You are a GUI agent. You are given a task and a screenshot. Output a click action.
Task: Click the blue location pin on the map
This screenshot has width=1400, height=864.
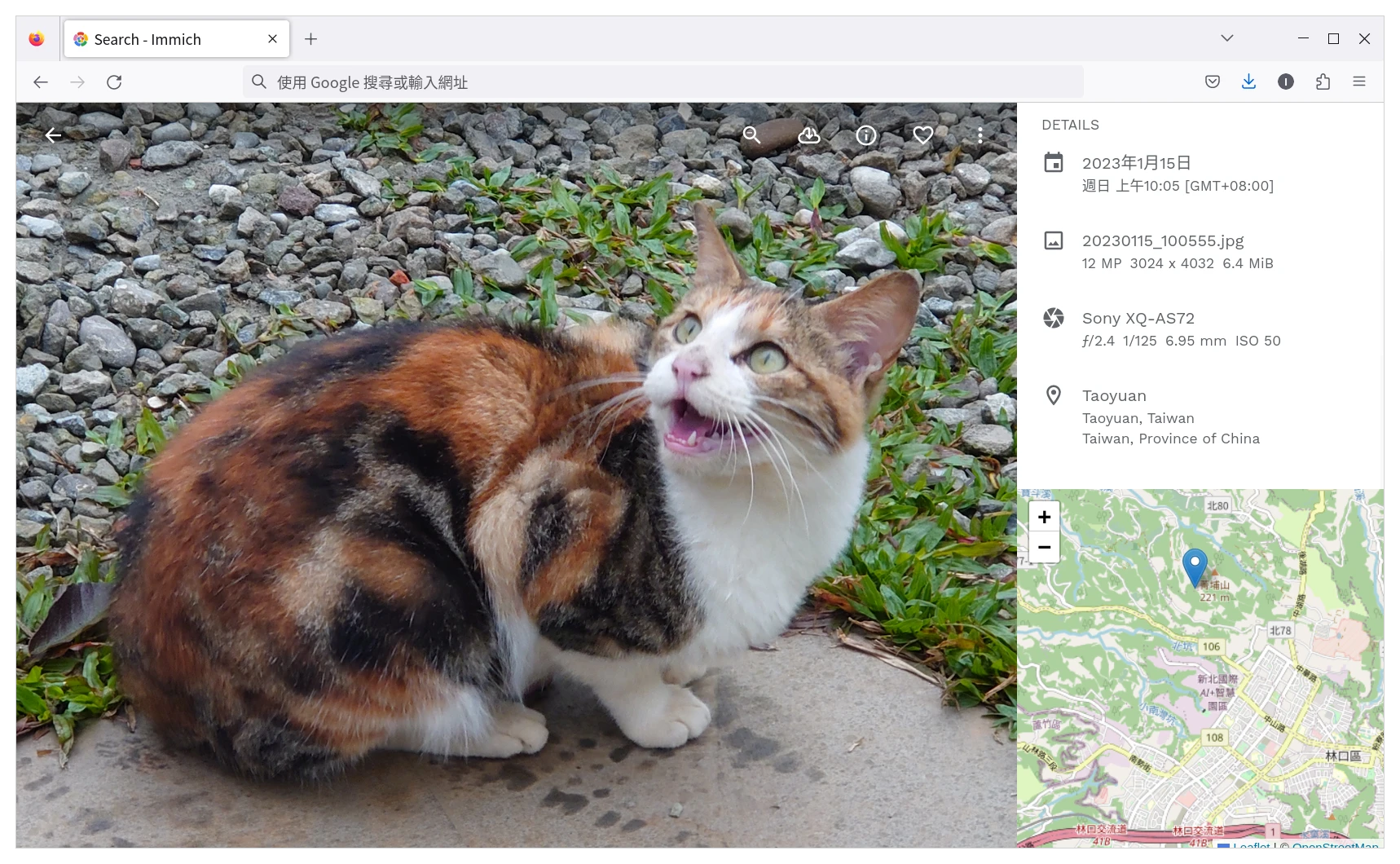[1195, 565]
